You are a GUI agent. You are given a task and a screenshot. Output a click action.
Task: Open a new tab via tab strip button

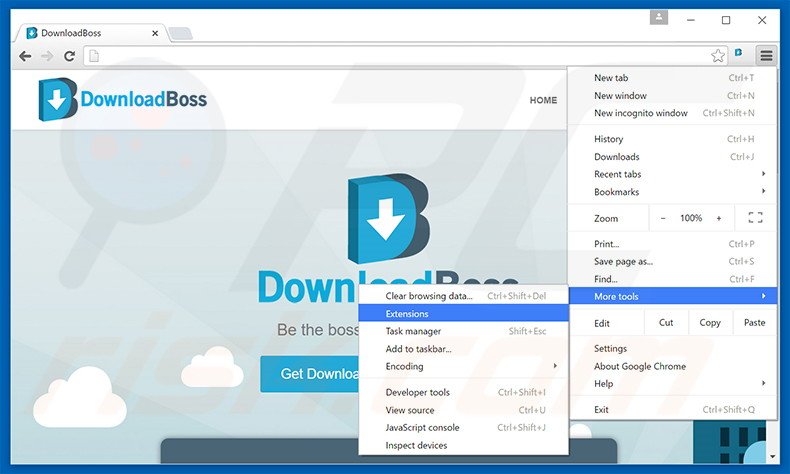click(180, 33)
